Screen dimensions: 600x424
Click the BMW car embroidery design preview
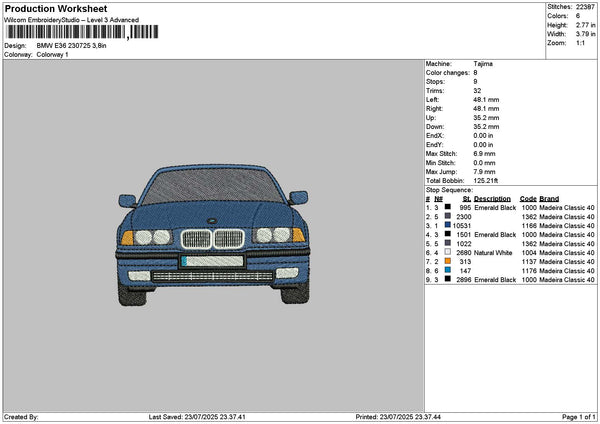pos(212,233)
